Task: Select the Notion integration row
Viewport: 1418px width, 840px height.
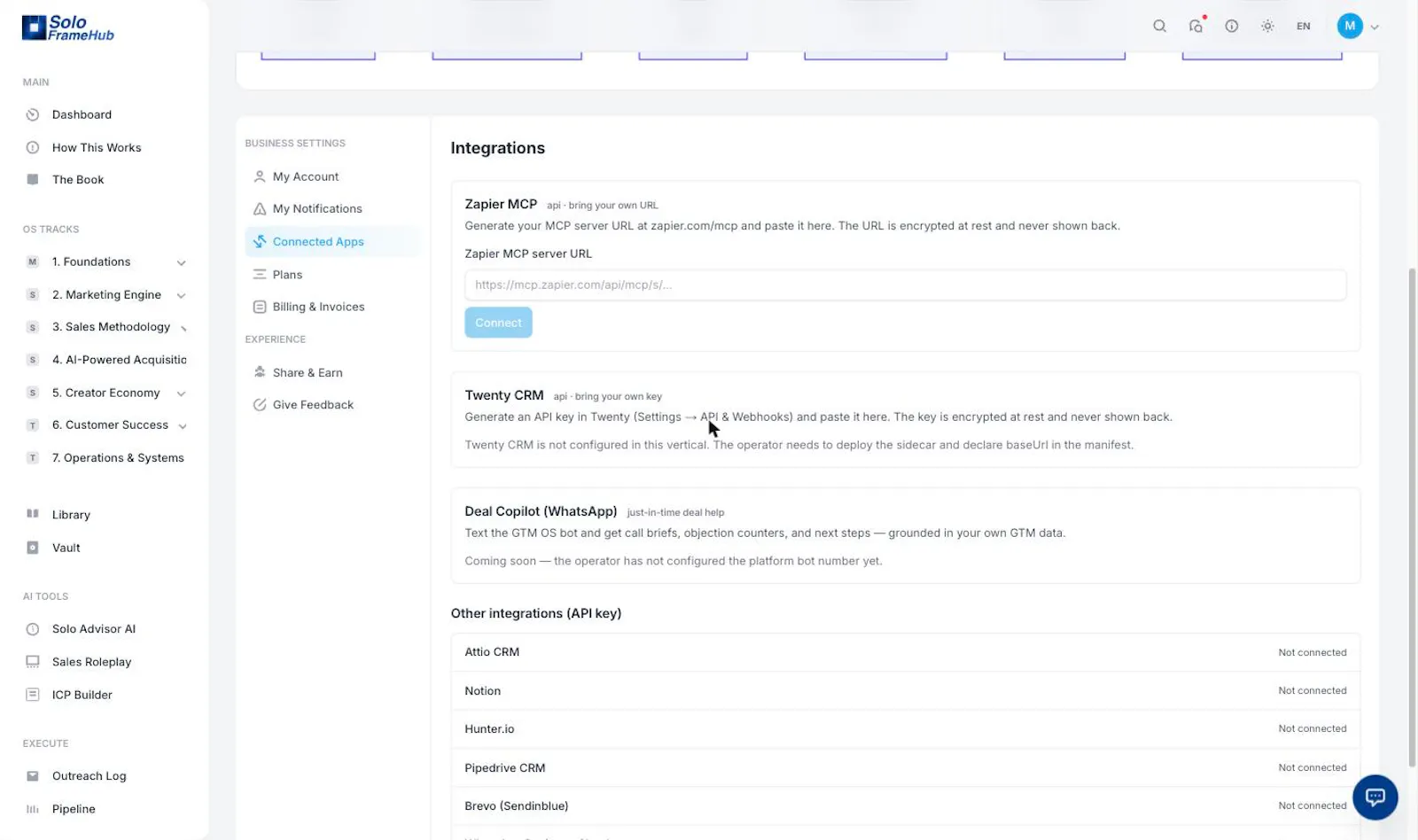Action: point(905,690)
